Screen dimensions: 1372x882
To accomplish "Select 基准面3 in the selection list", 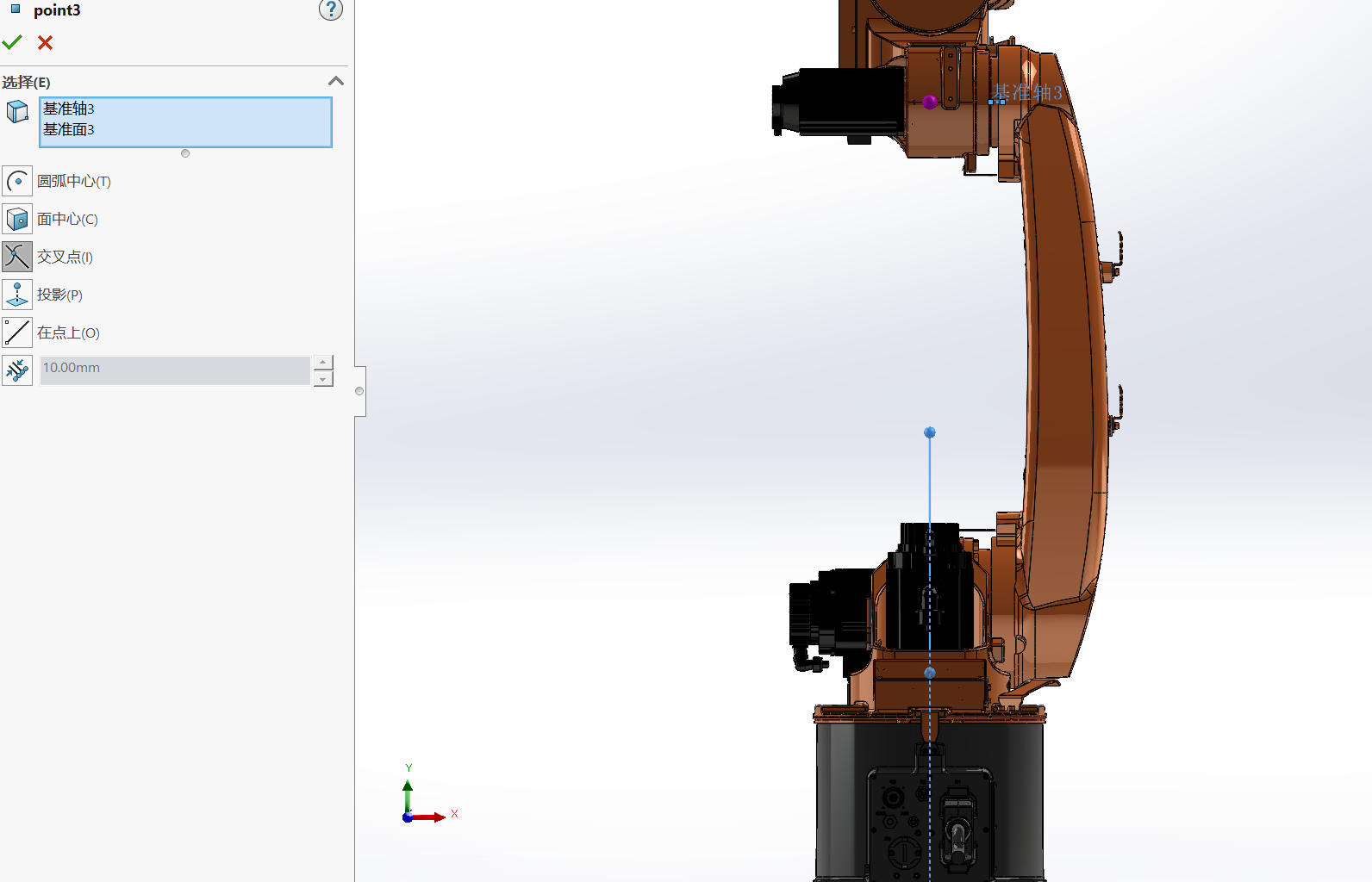I will 69,129.
